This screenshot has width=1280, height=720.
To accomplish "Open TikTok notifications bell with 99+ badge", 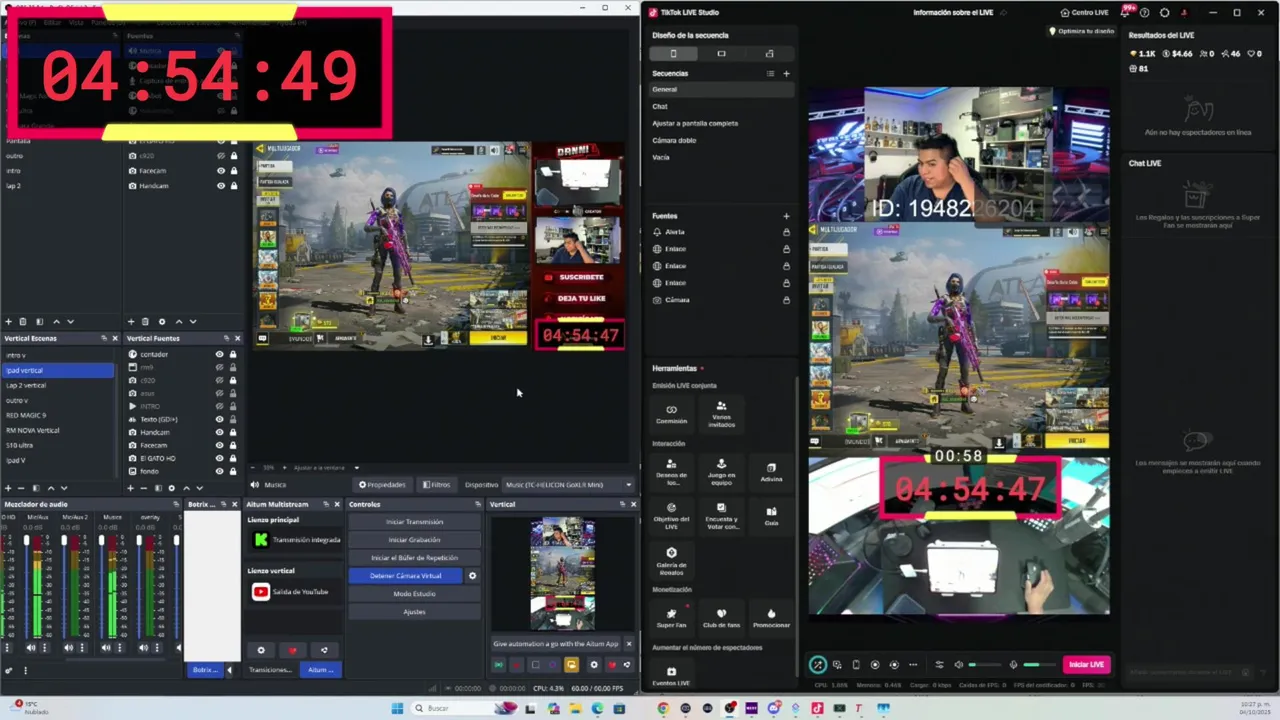I will point(1126,12).
